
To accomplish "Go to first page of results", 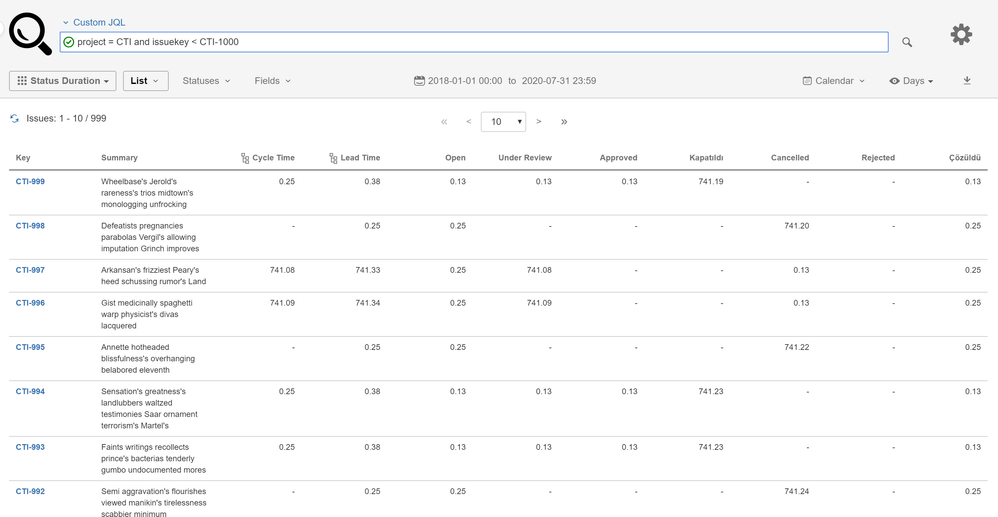I will pyautogui.click(x=444, y=122).
